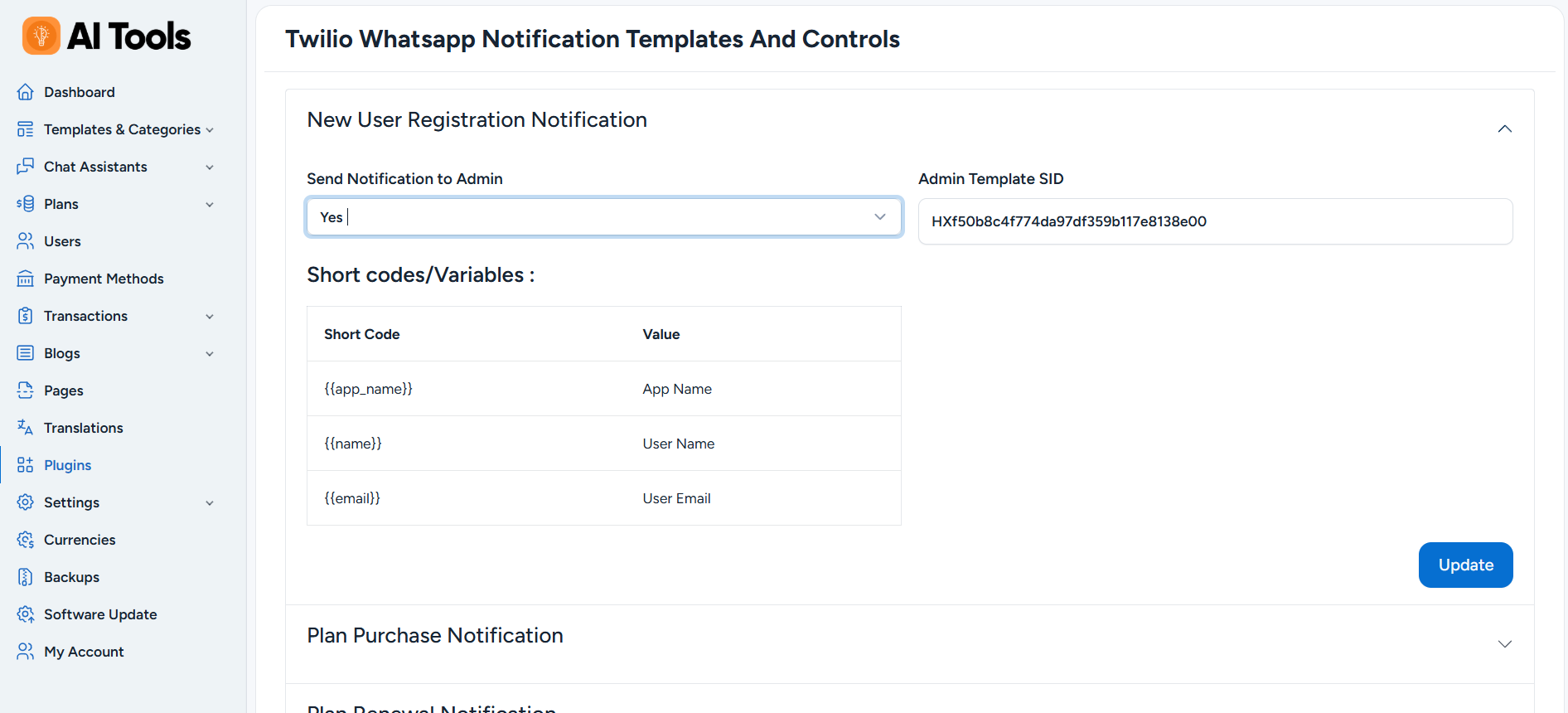
Task: Click the Backups archive icon
Action: click(x=26, y=577)
